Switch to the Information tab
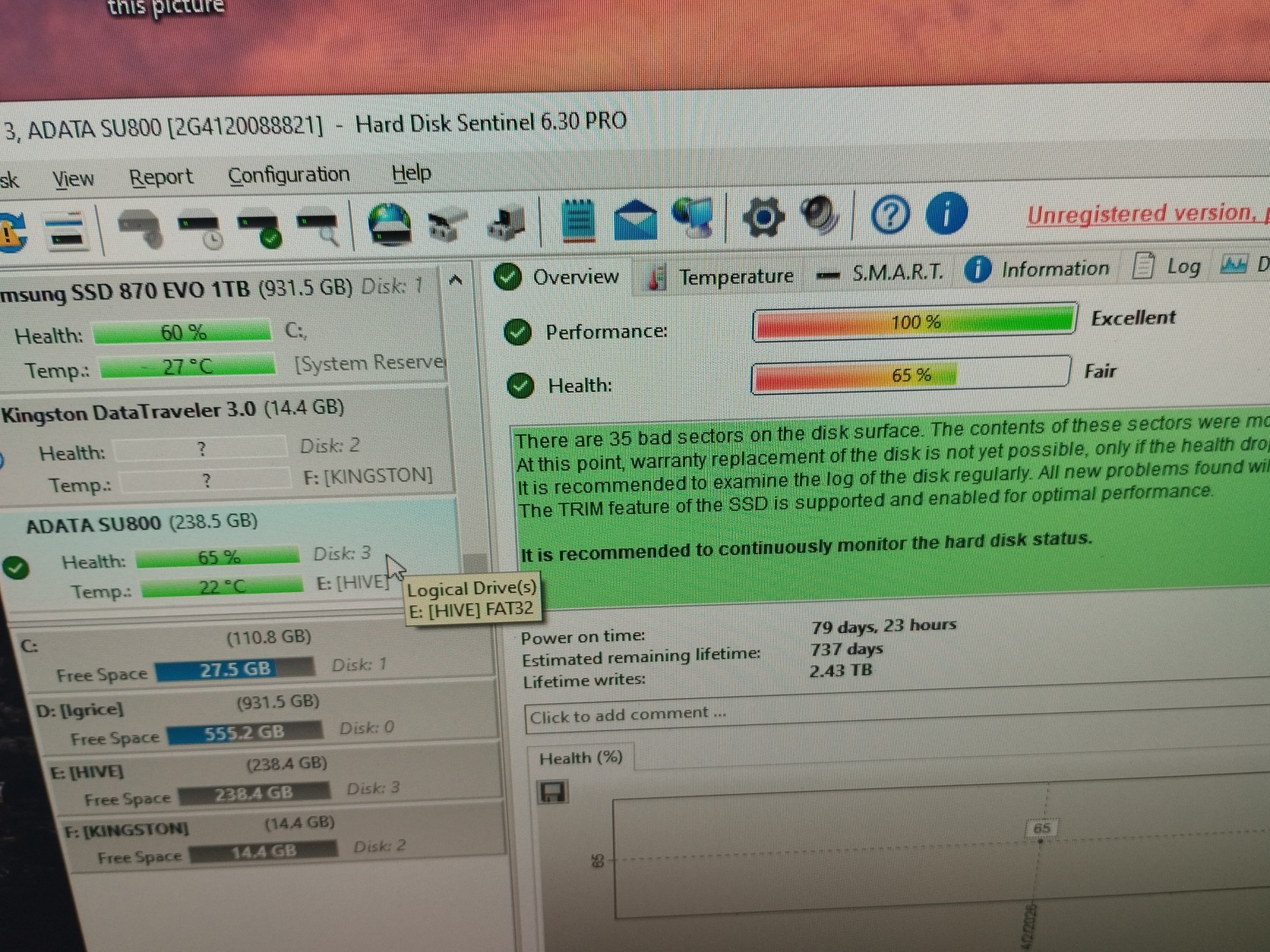Screen dimensions: 1270x952 click(1038, 269)
